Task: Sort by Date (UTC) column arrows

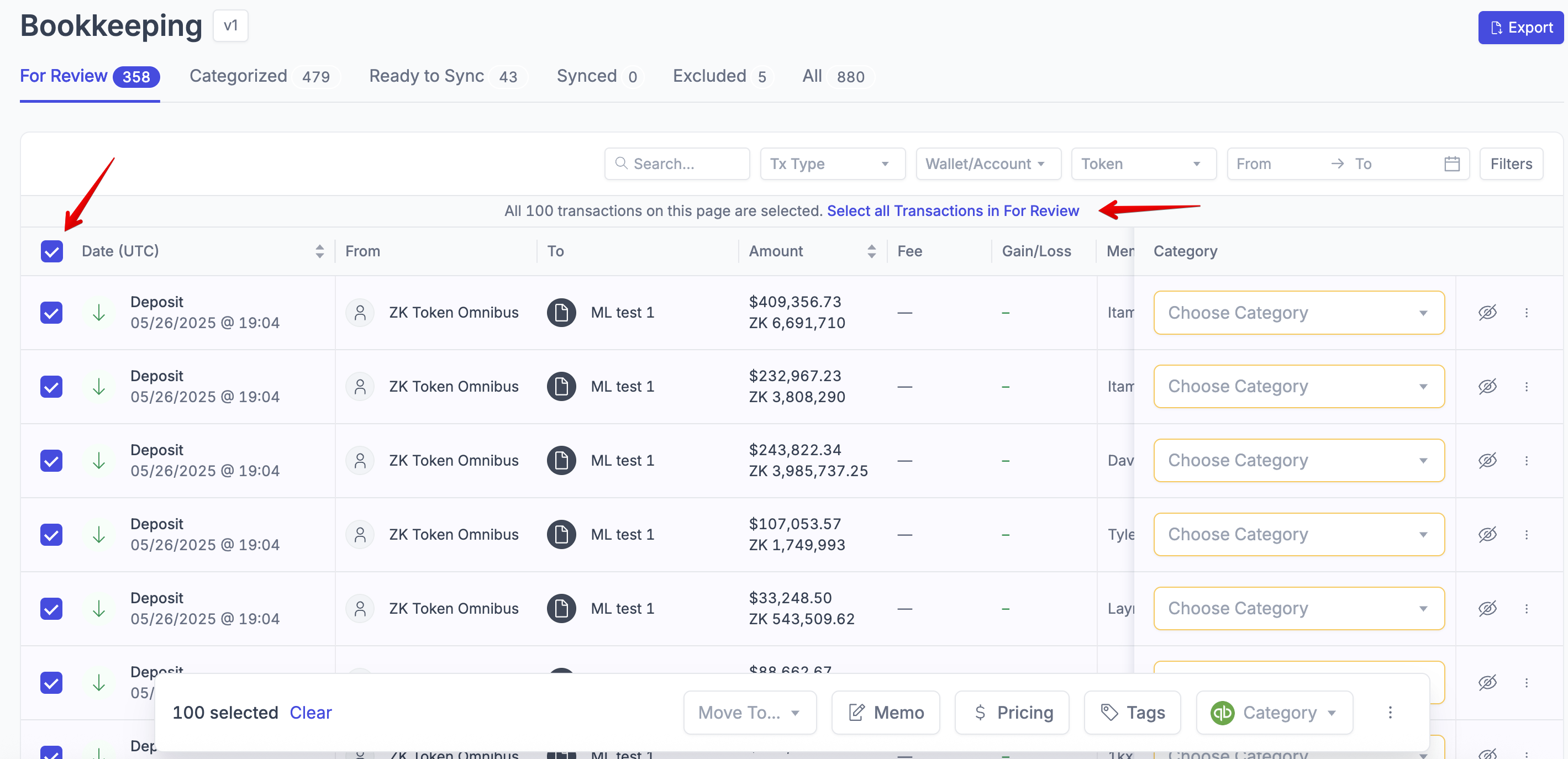Action: coord(319,251)
